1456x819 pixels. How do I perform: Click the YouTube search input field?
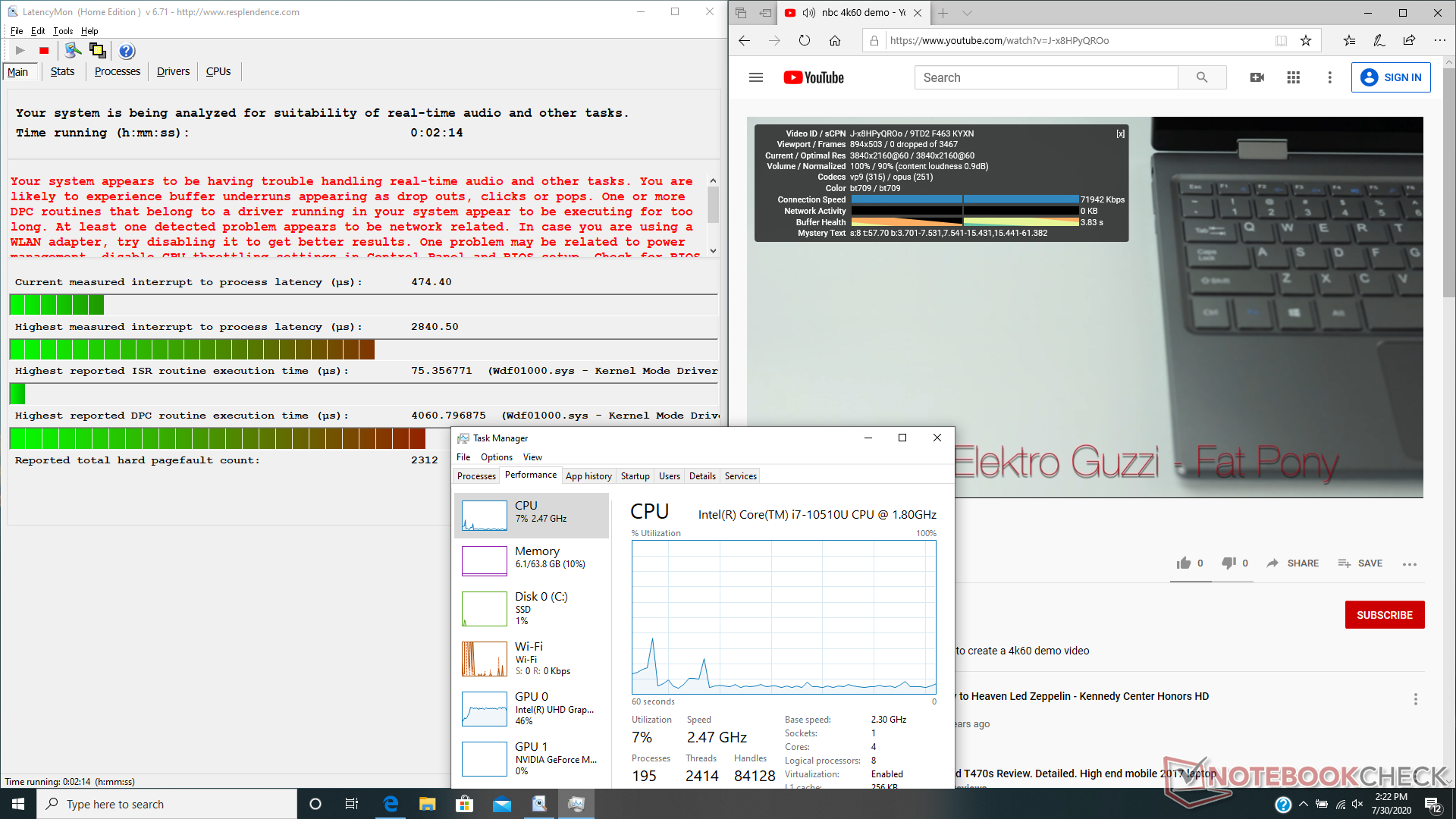[1046, 77]
